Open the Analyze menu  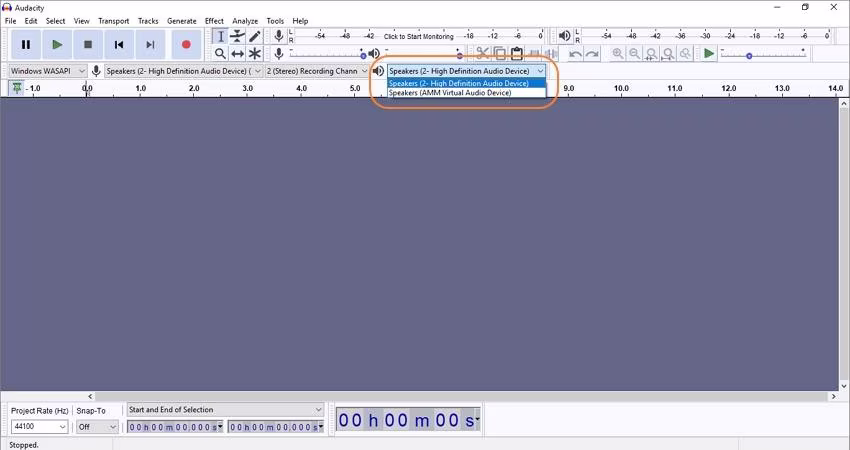pos(245,21)
